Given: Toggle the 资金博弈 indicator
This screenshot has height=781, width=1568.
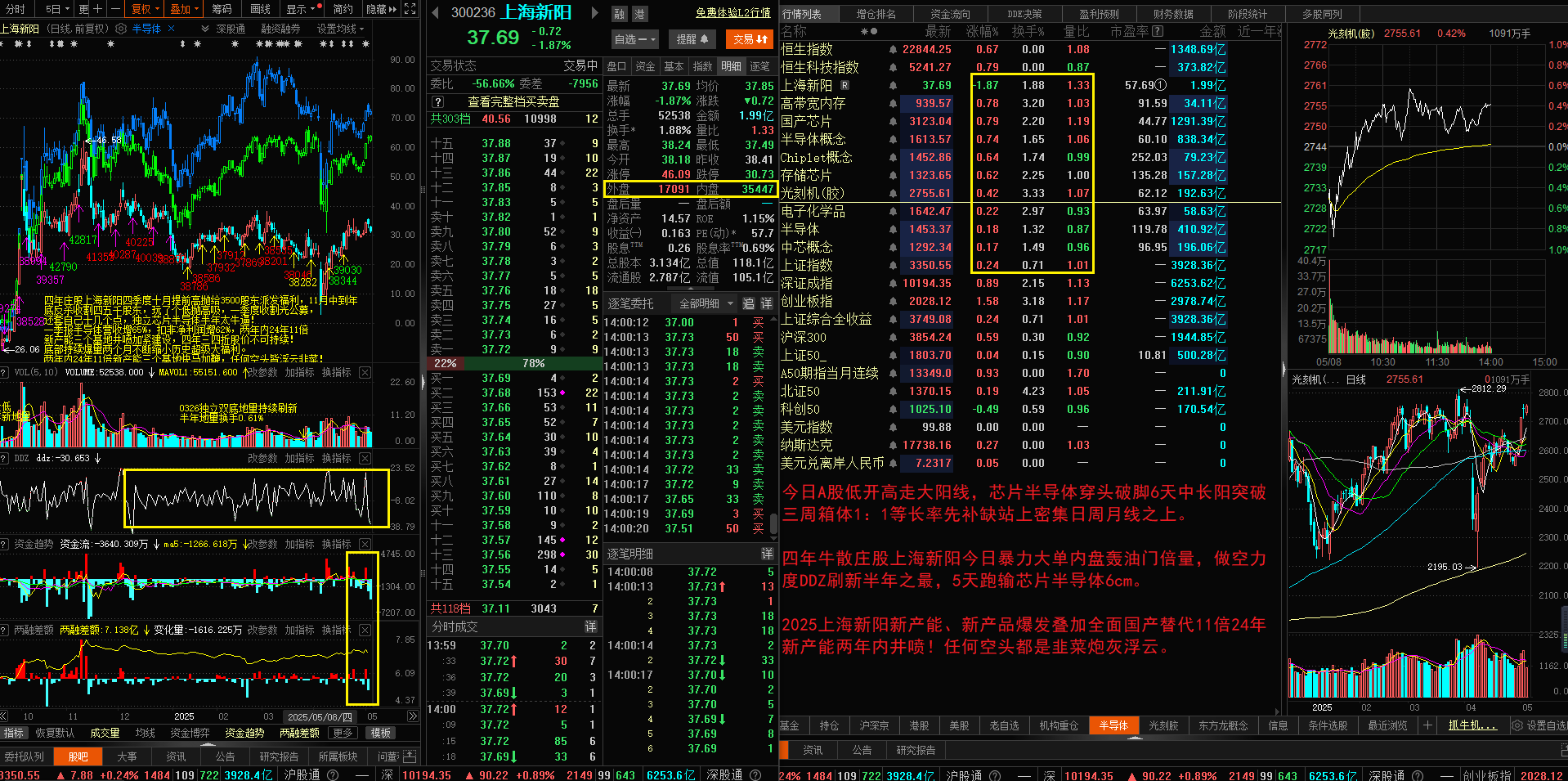Looking at the screenshot, I should [x=190, y=733].
